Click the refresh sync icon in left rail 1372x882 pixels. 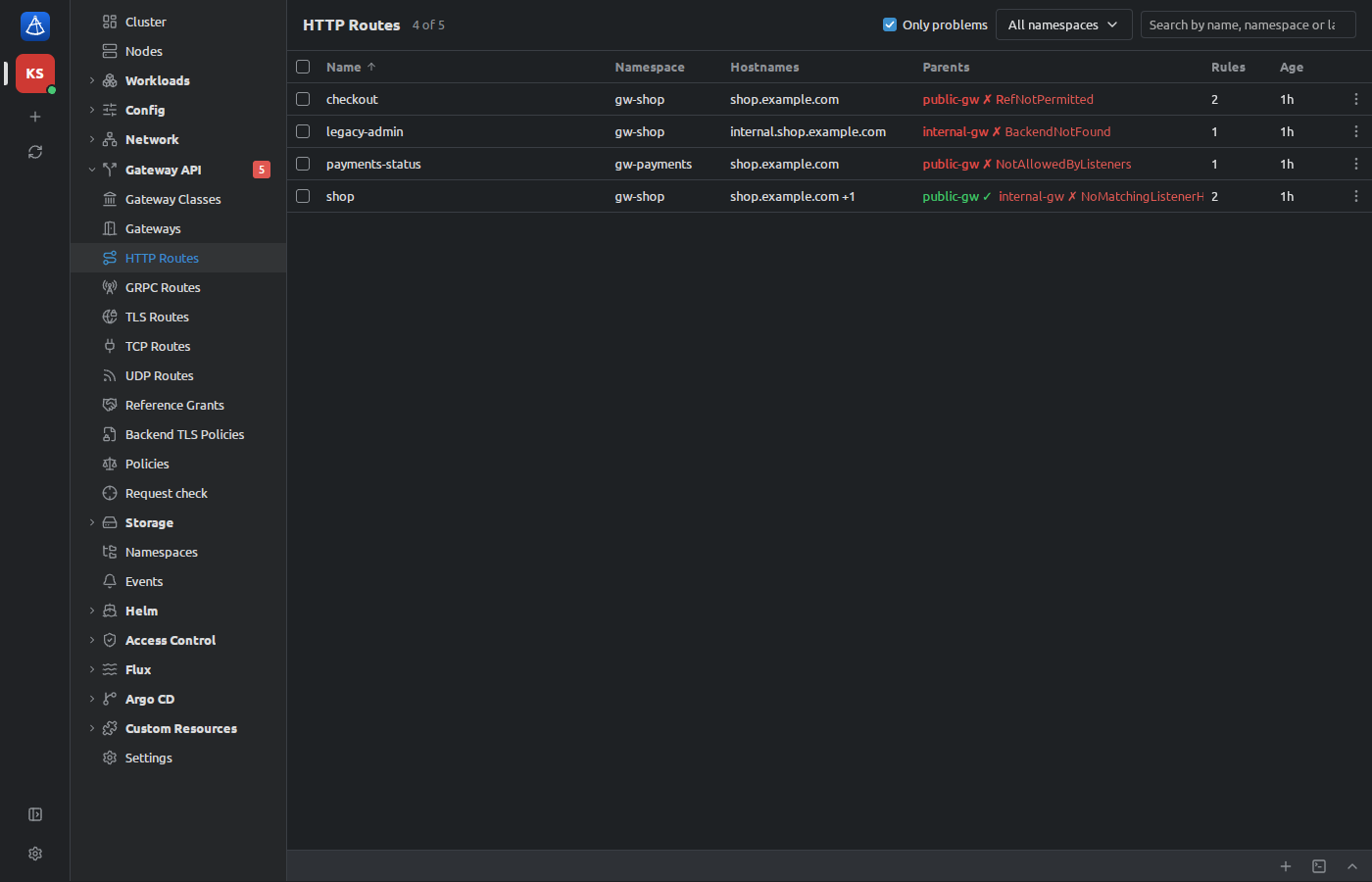coord(35,152)
